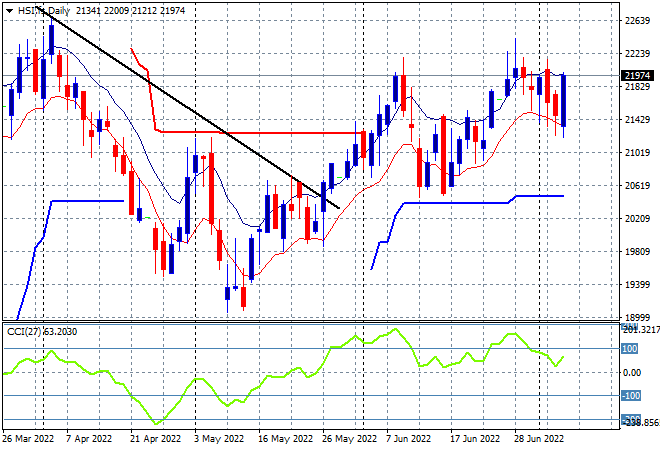Viewport: 660px width, 450px height.
Task: Click the 19809 price axis label
Action: (x=637, y=252)
